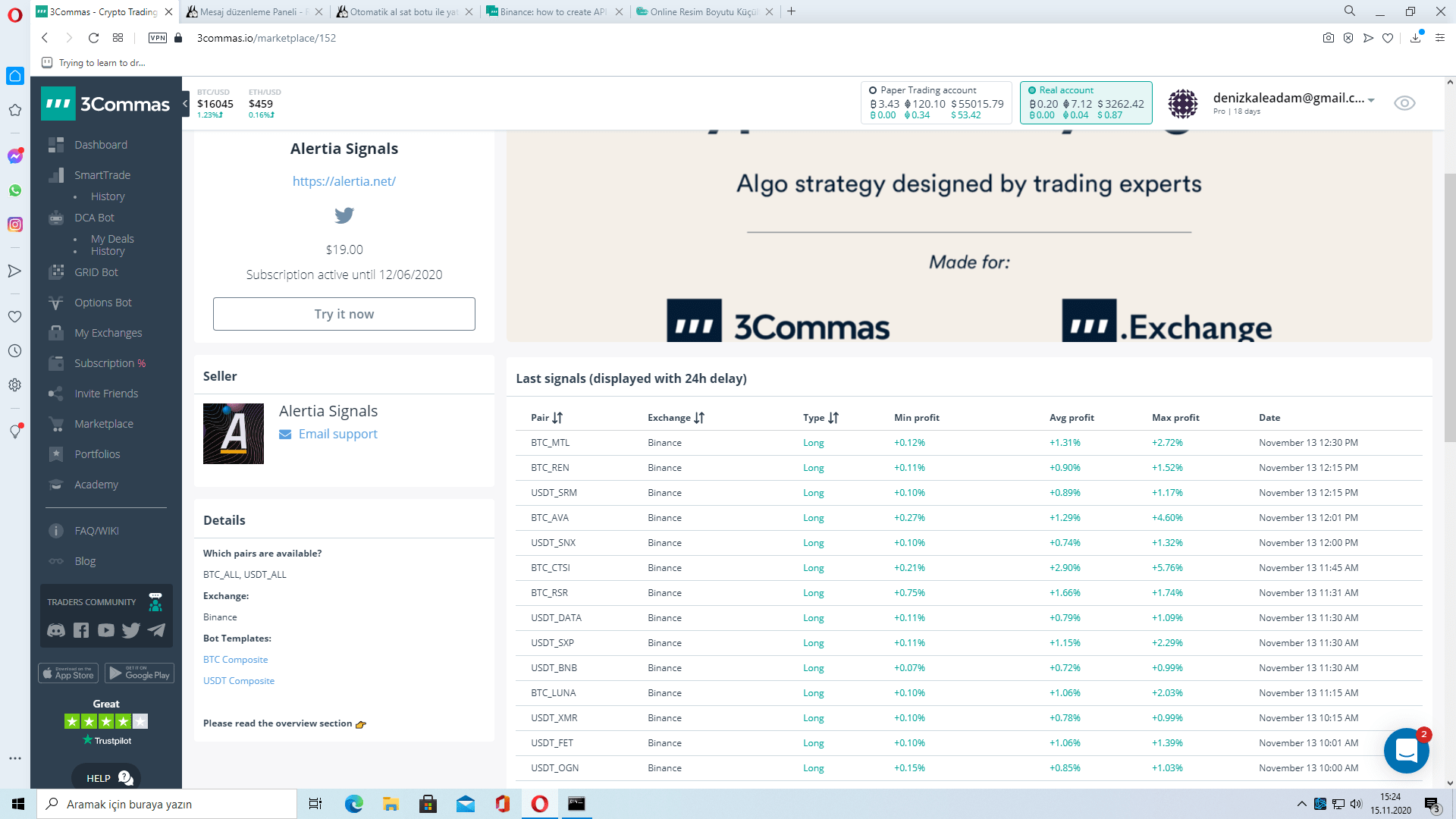Open the FAQ/WIKI sidebar link

point(96,531)
